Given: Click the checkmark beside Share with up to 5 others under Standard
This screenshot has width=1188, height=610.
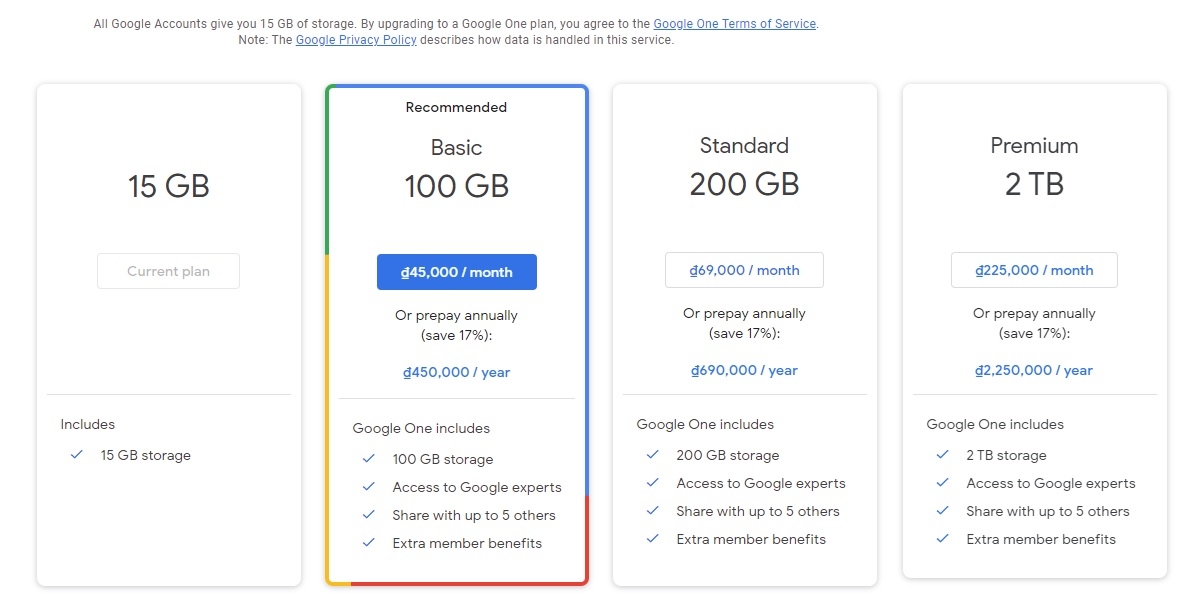Looking at the screenshot, I should (653, 511).
